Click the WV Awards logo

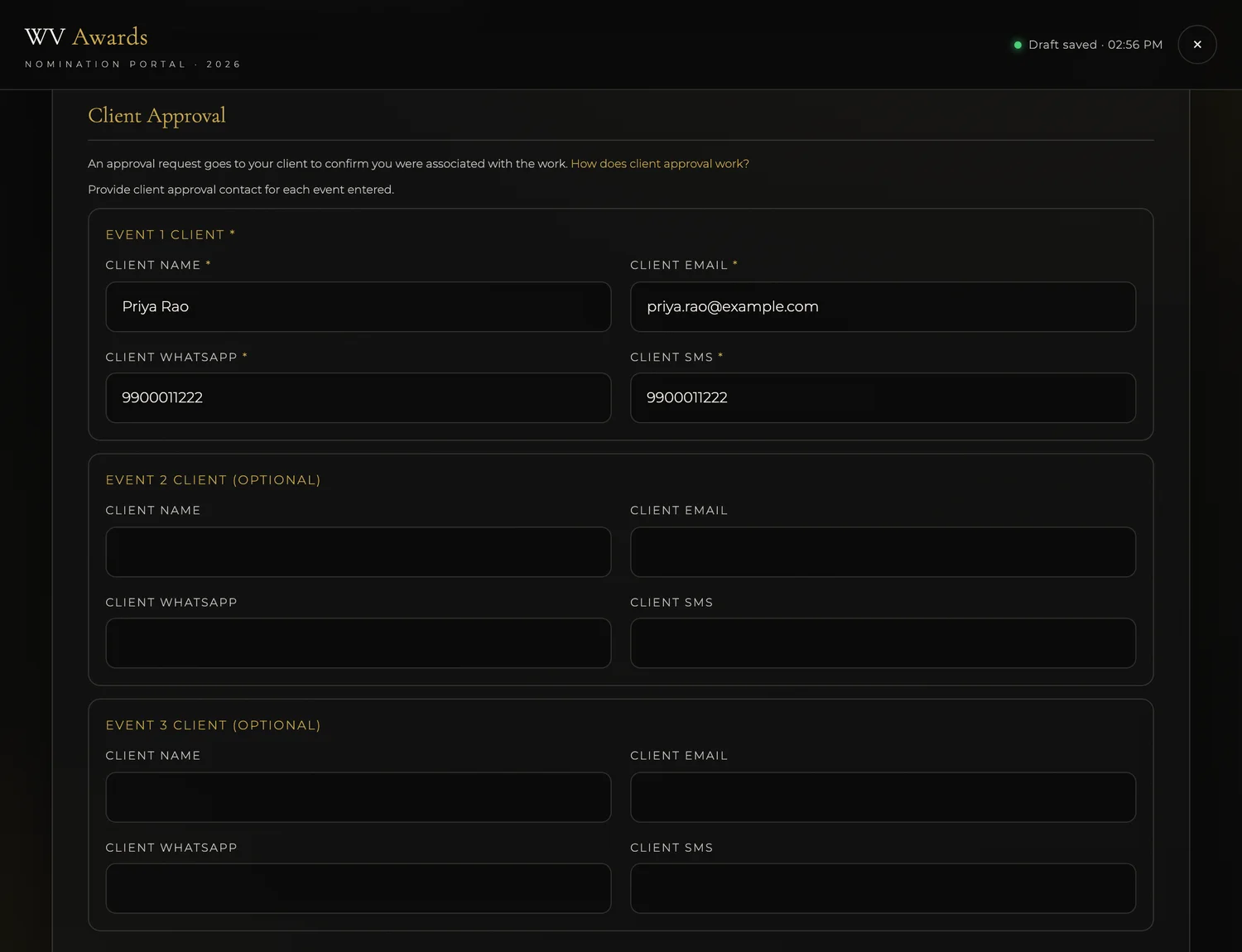pos(86,37)
